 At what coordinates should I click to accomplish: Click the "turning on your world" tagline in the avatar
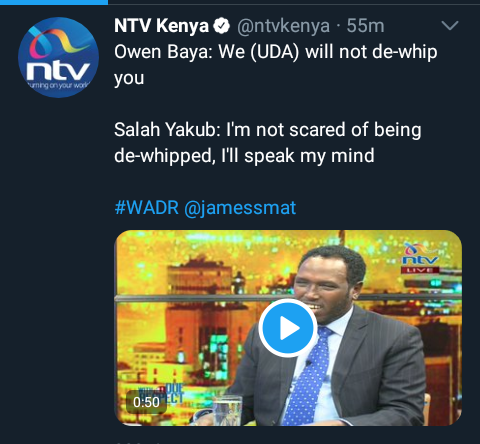58,85
